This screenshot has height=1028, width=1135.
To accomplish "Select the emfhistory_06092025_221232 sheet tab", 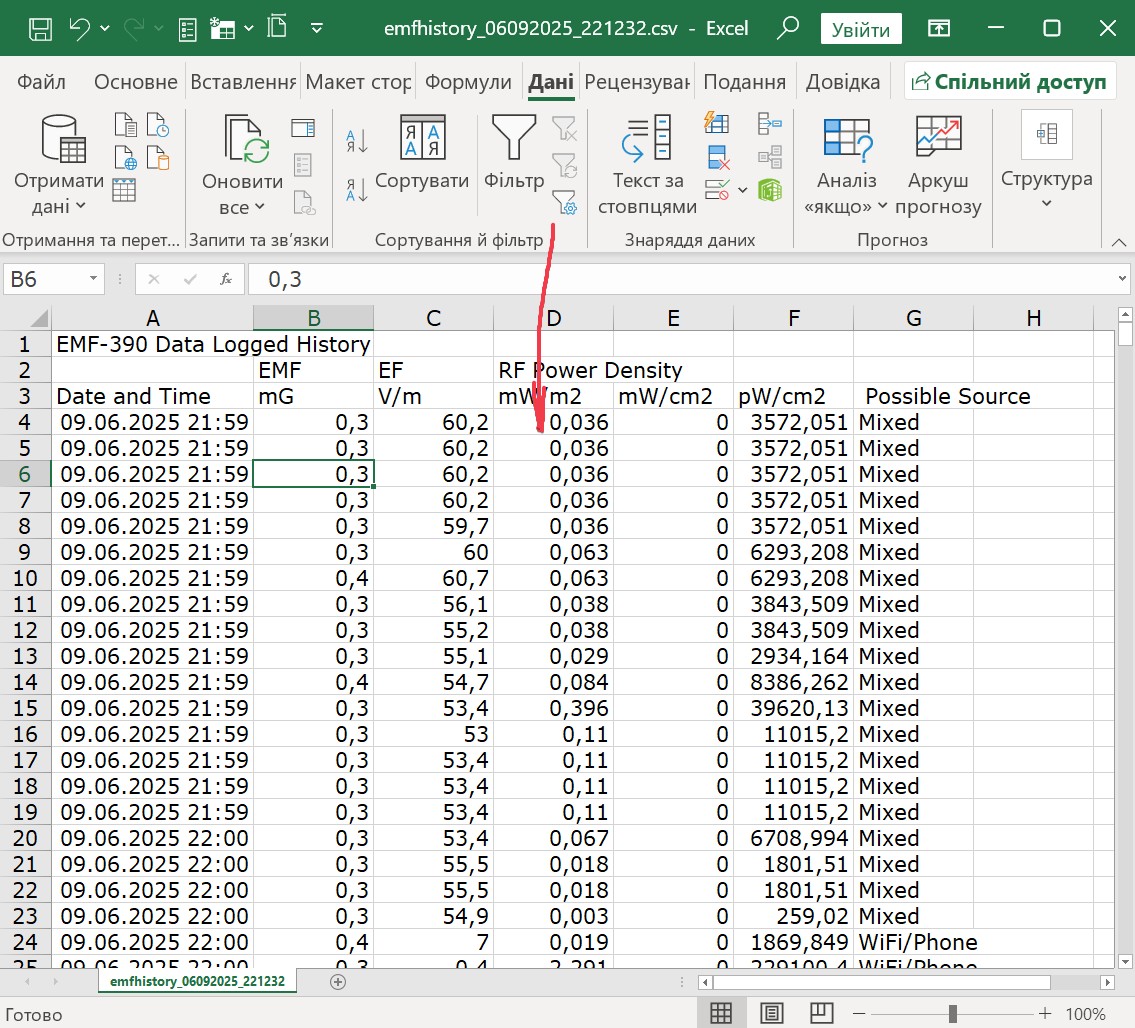I will pyautogui.click(x=198, y=981).
